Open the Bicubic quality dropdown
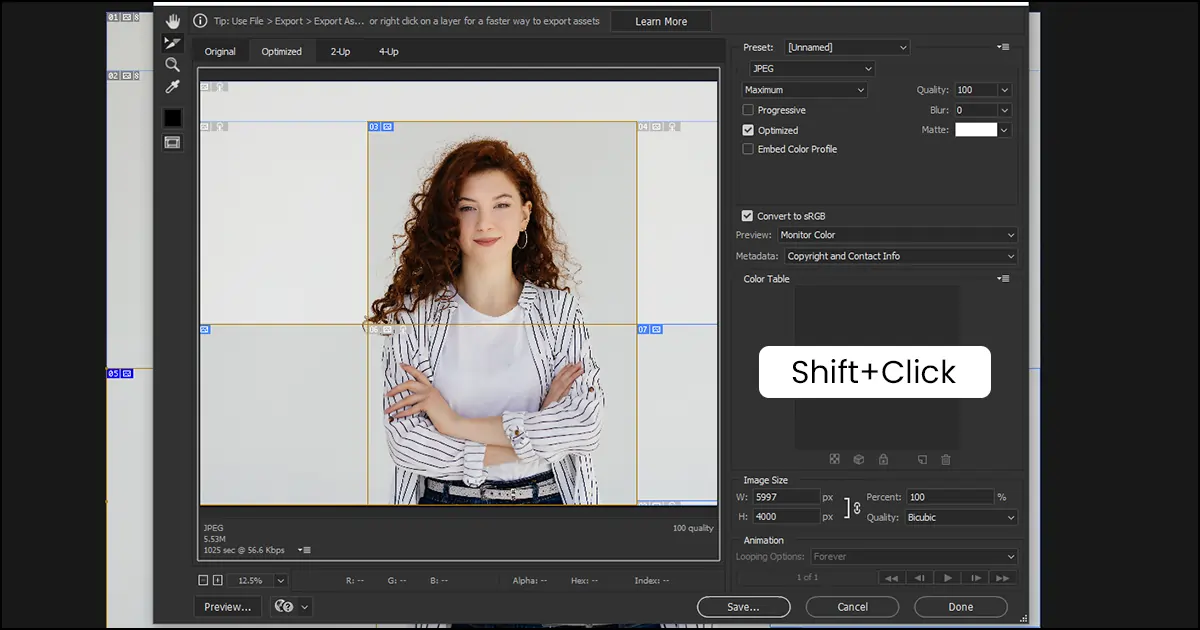The height and width of the screenshot is (630, 1200). 959,517
